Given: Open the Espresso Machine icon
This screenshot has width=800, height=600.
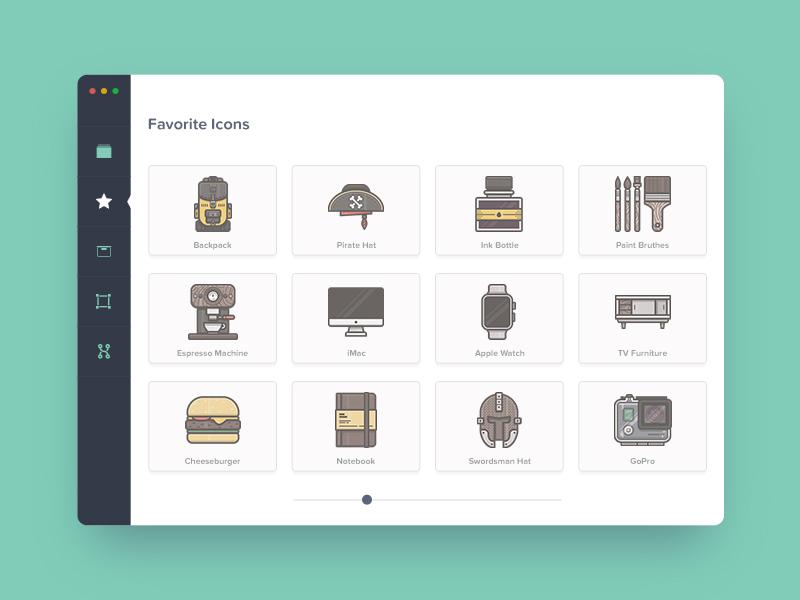Looking at the screenshot, I should click(213, 318).
